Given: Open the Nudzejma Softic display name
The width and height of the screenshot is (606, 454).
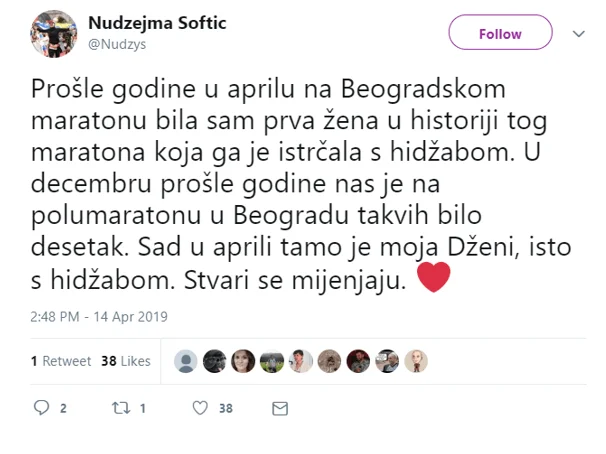Looking at the screenshot, I should [x=157, y=23].
